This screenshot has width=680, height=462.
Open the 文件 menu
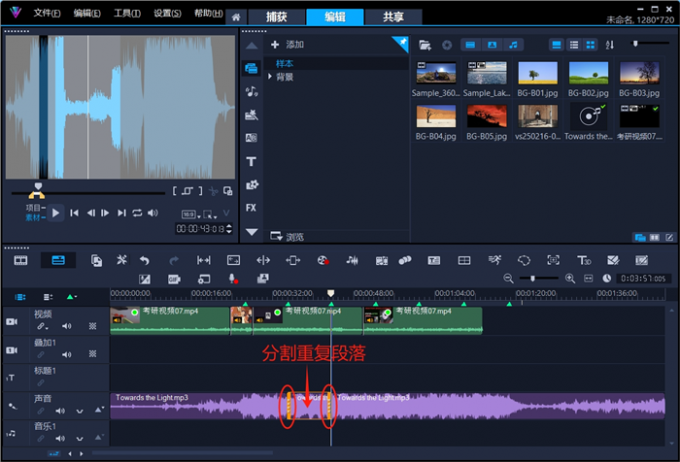47,13
